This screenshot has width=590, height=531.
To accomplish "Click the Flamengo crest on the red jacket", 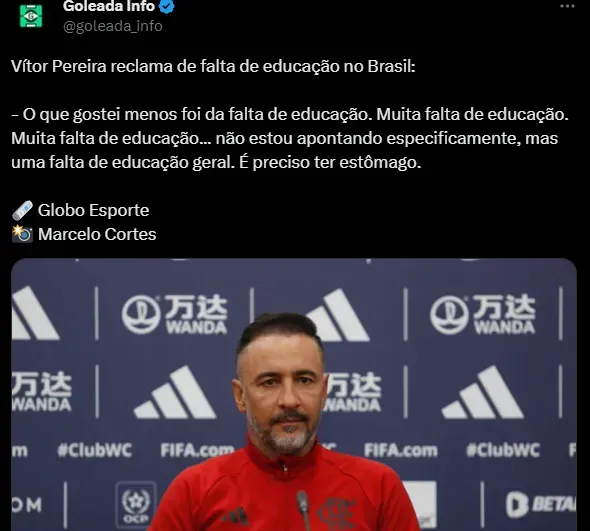I will click(x=337, y=514).
